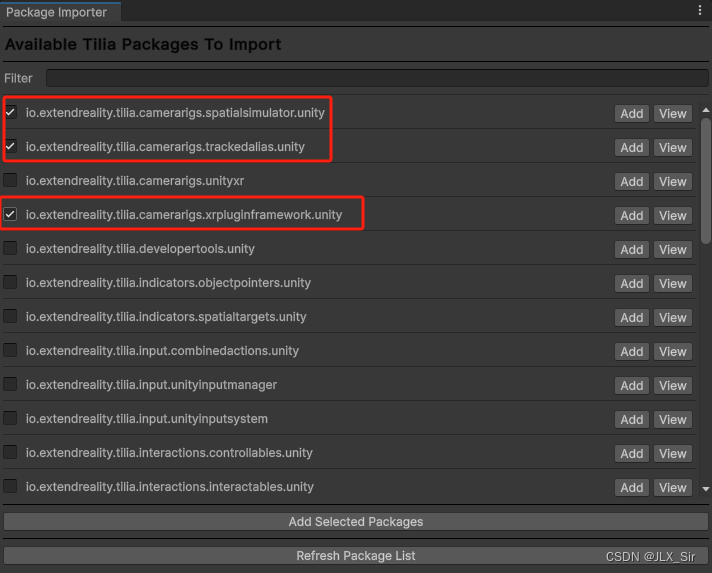
Task: Switch to the Package Importer tab
Action: (60, 12)
